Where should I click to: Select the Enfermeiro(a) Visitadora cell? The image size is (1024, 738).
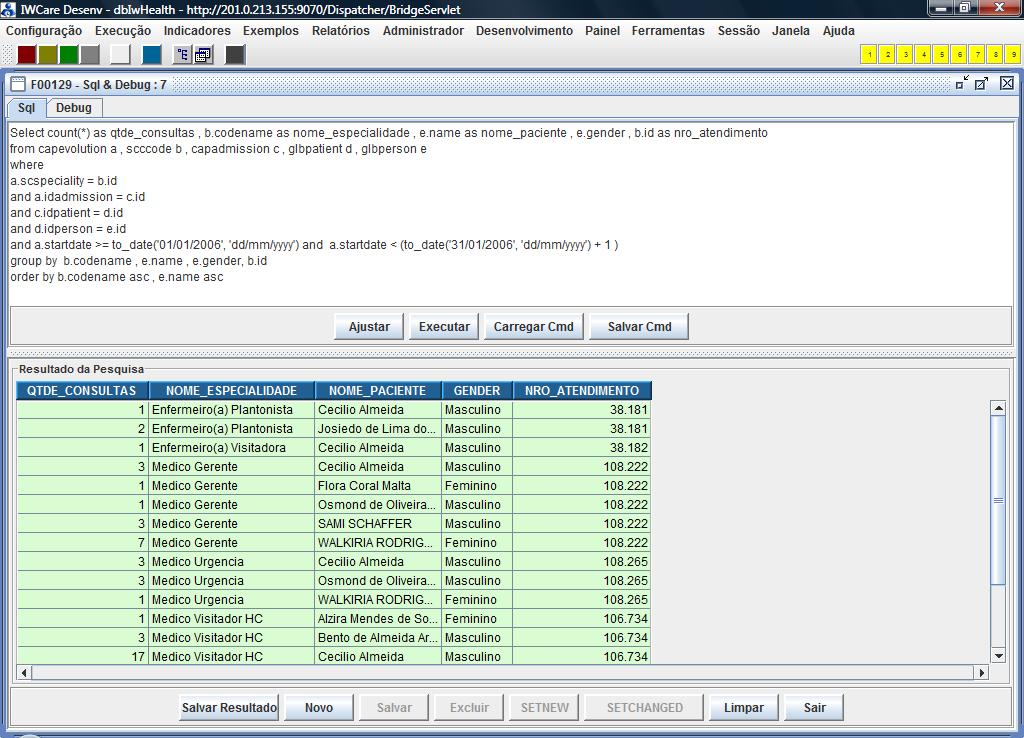click(x=232, y=448)
